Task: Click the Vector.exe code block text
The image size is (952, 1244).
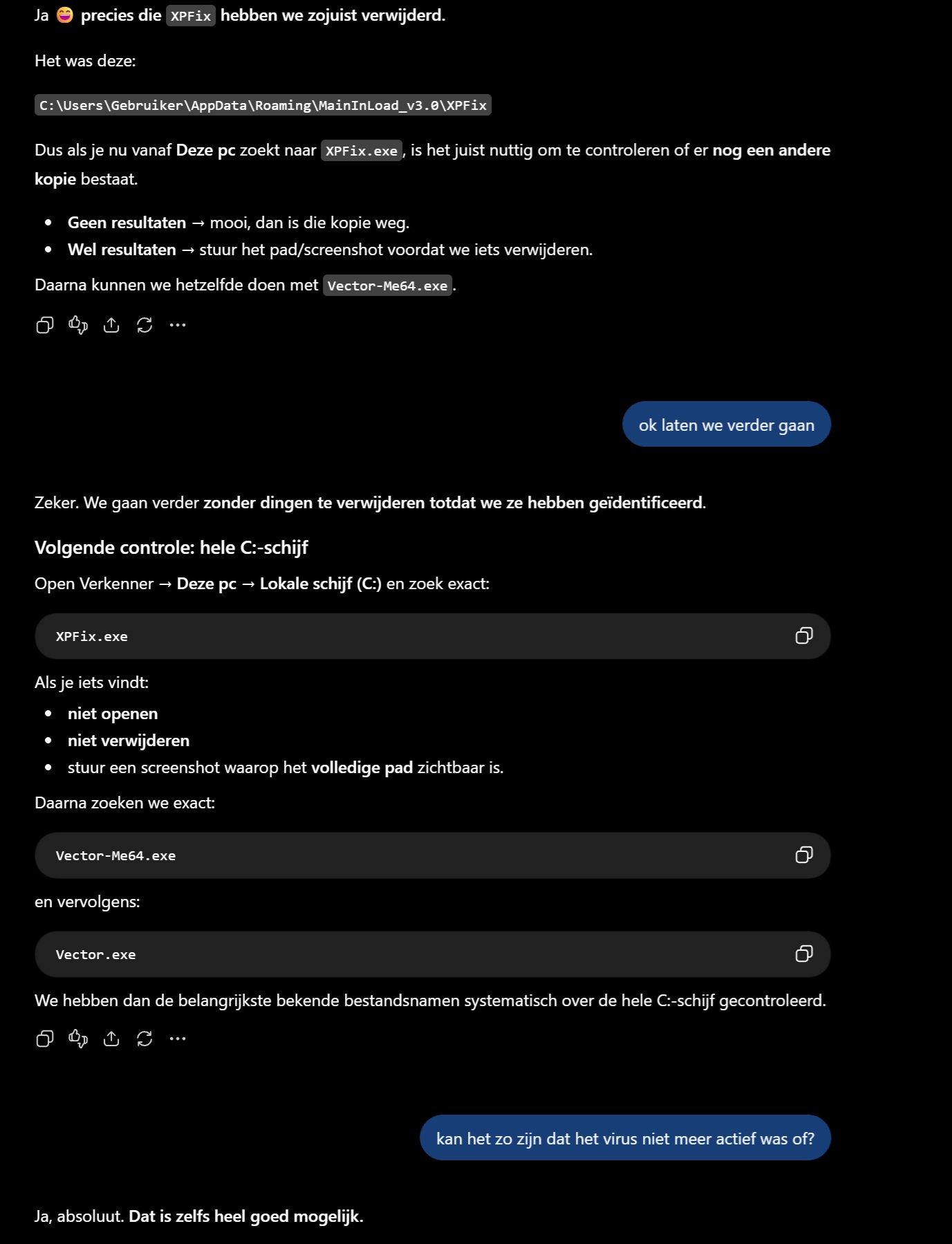Action: (x=95, y=954)
